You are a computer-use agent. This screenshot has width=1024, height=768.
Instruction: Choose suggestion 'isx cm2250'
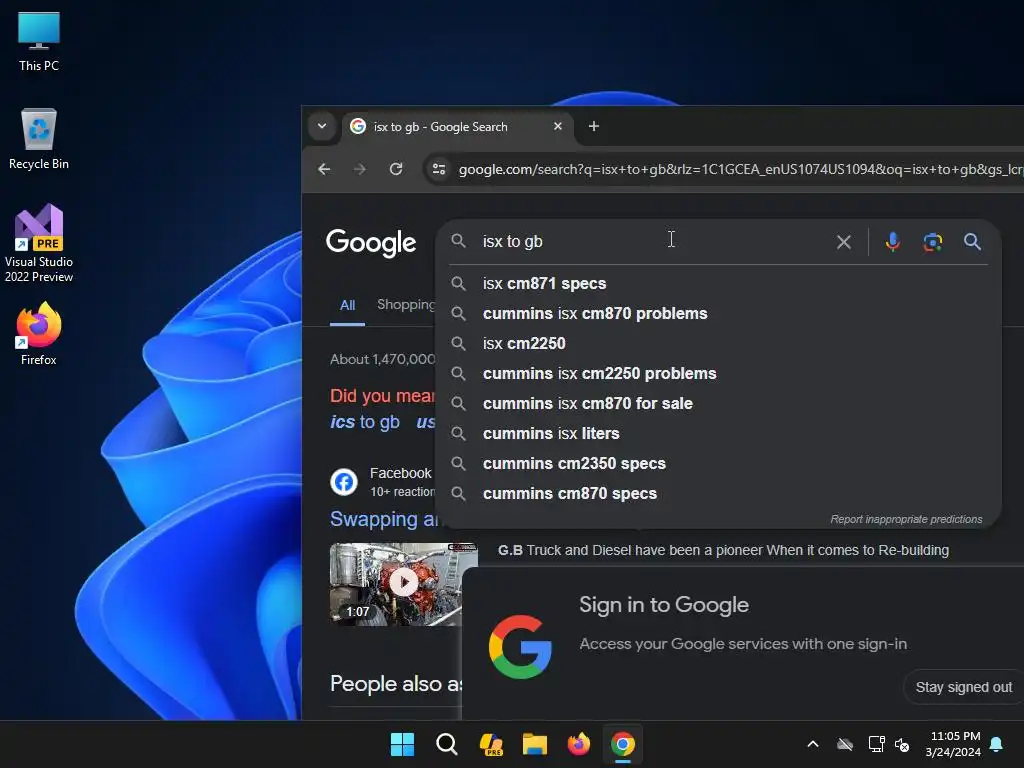(x=718, y=344)
